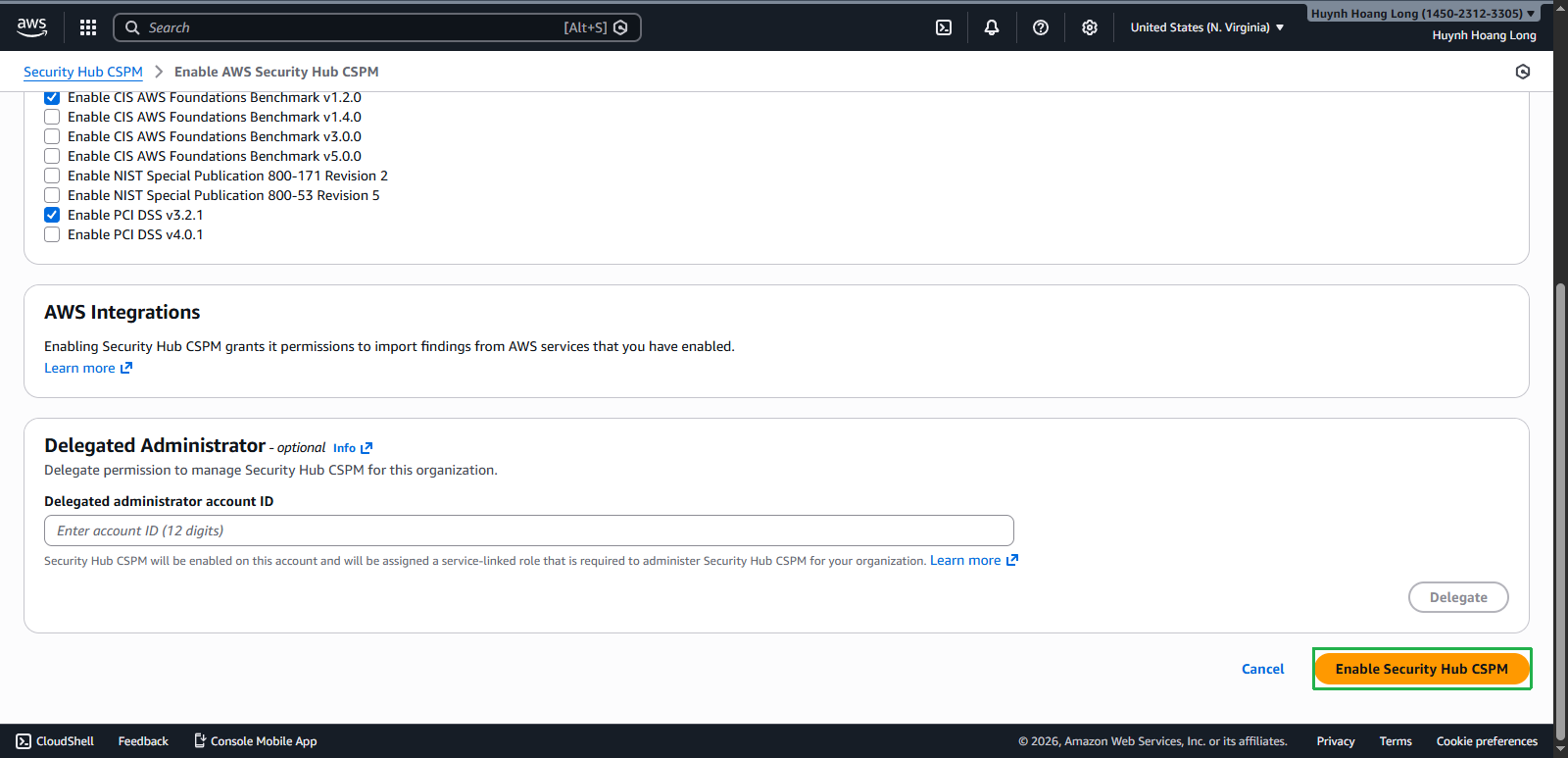Click the hexagon icon beside the breadcrumb
The width and height of the screenshot is (1568, 758).
[1522, 72]
